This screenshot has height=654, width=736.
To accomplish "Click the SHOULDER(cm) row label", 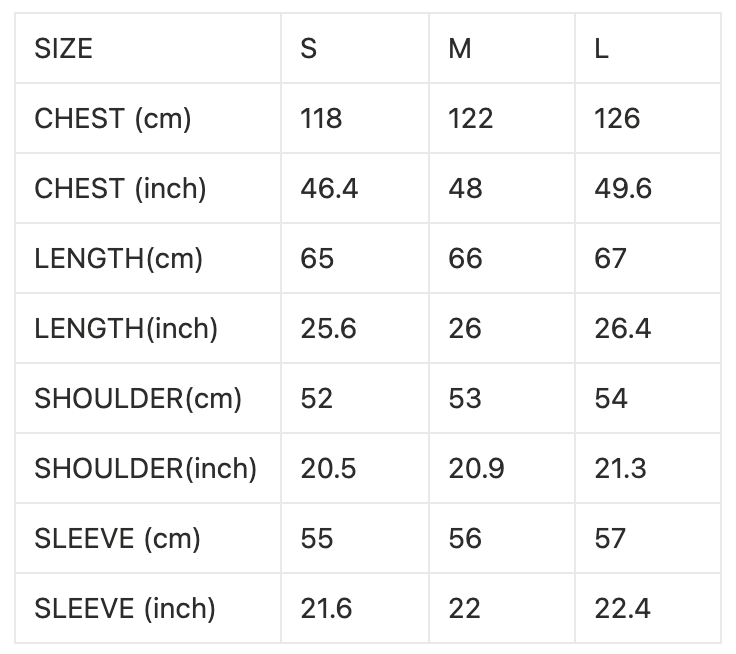I will pyautogui.click(x=138, y=398).
